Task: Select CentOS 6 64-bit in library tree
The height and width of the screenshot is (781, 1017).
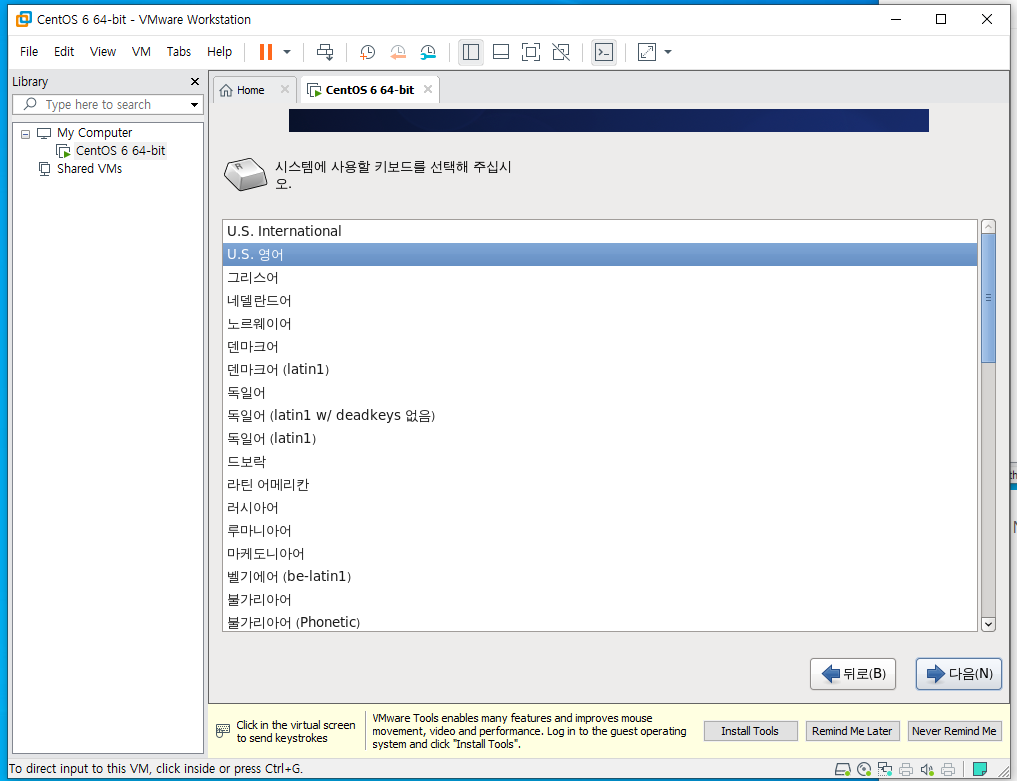Action: (120, 150)
